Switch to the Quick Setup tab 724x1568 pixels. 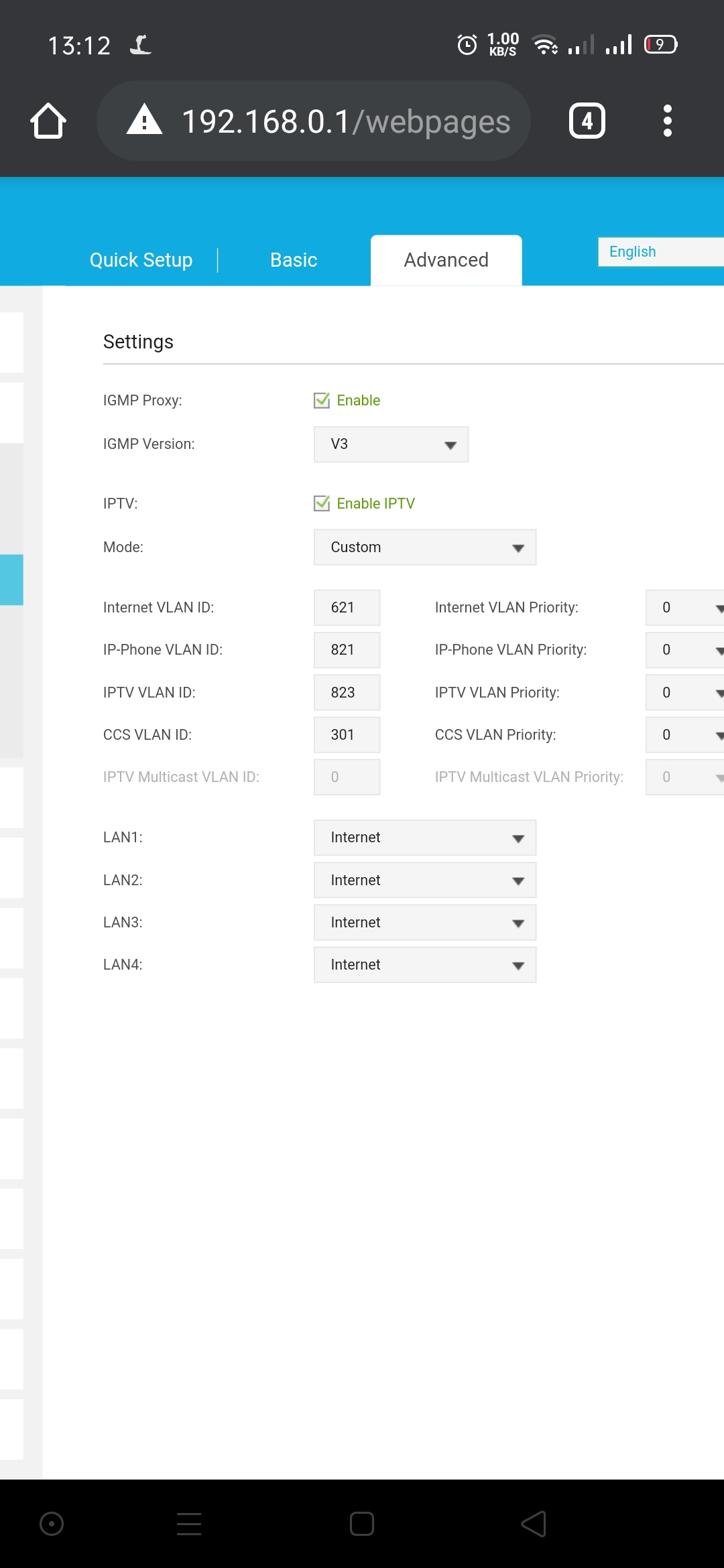(x=141, y=260)
